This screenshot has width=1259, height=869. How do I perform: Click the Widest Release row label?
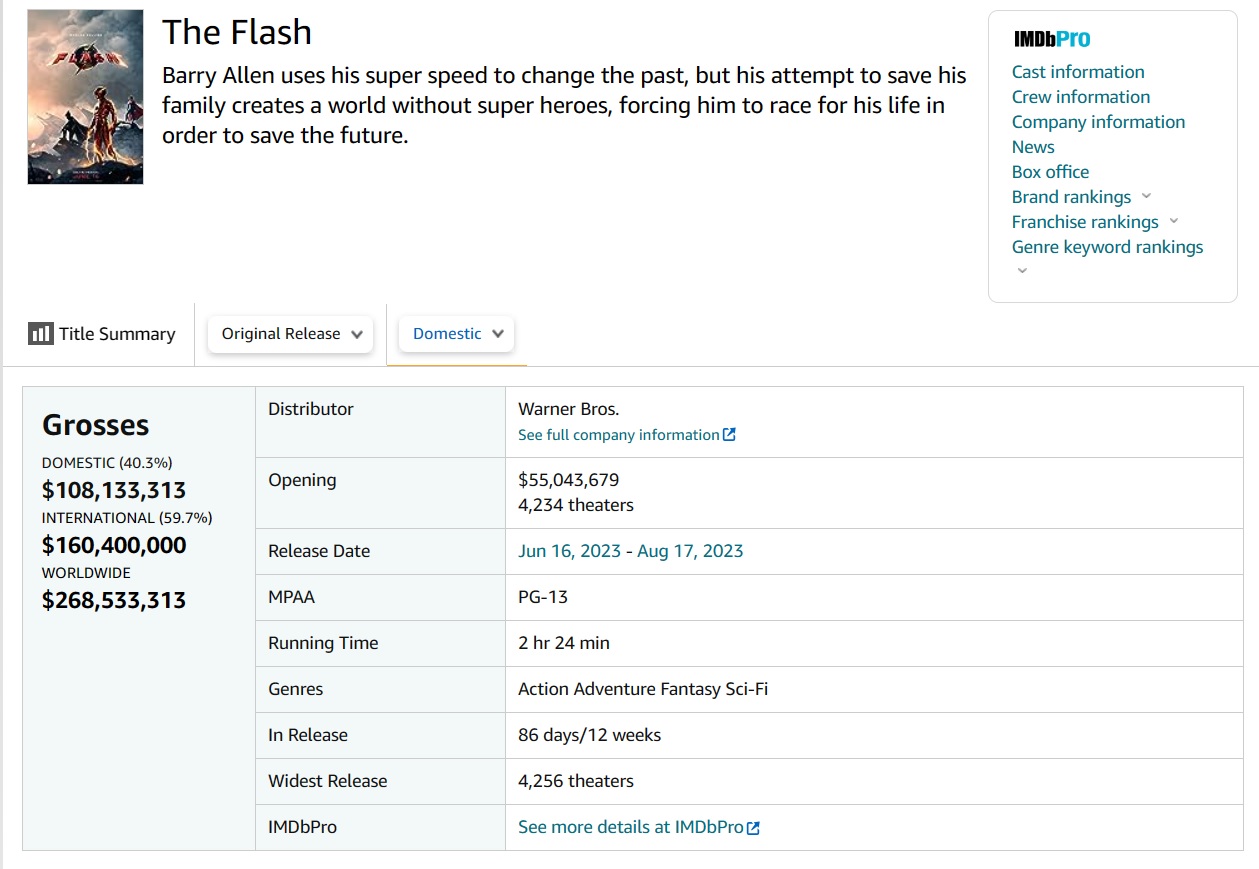pyautogui.click(x=328, y=781)
